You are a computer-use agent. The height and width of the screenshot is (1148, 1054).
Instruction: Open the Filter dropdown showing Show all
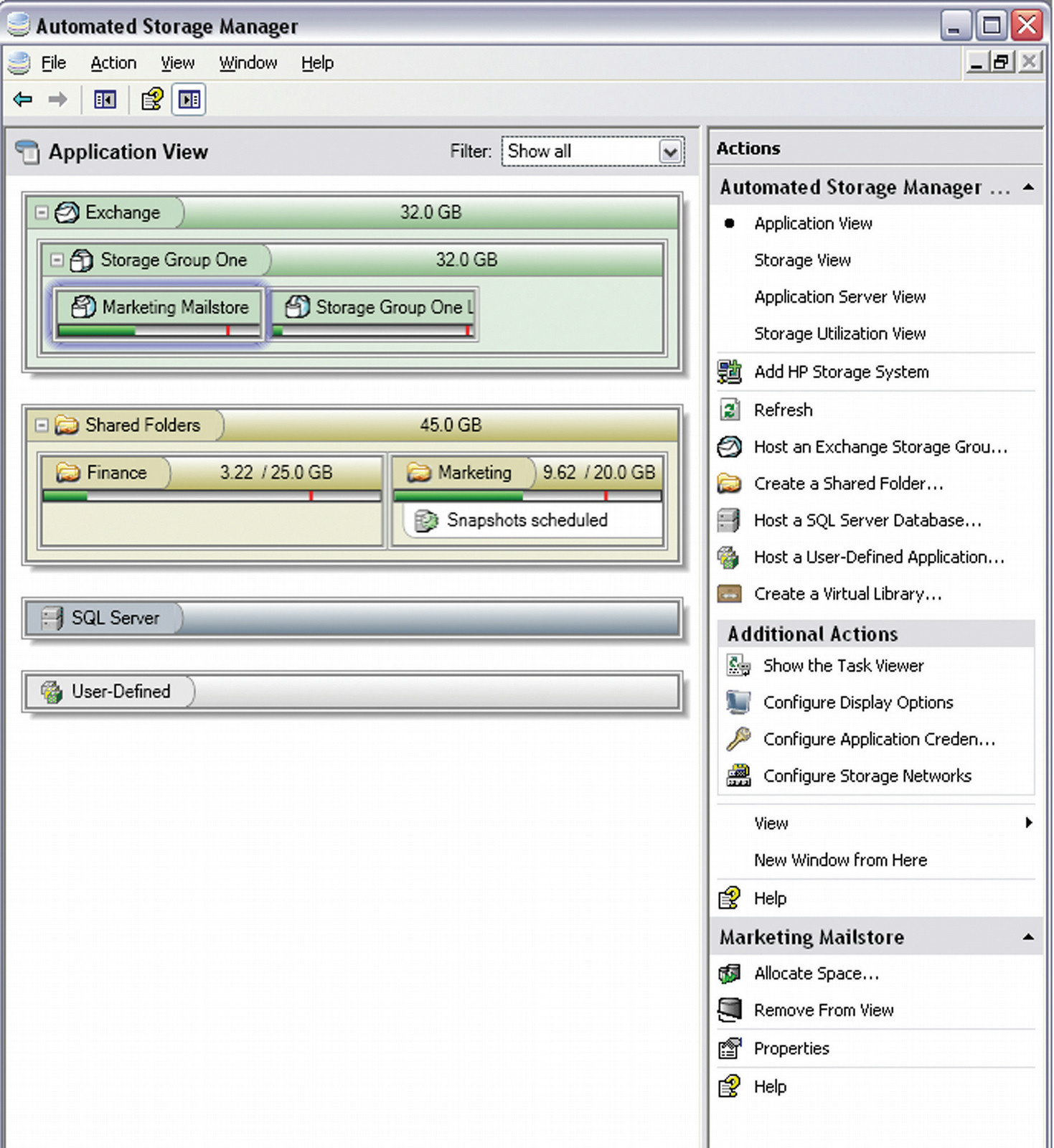(669, 152)
